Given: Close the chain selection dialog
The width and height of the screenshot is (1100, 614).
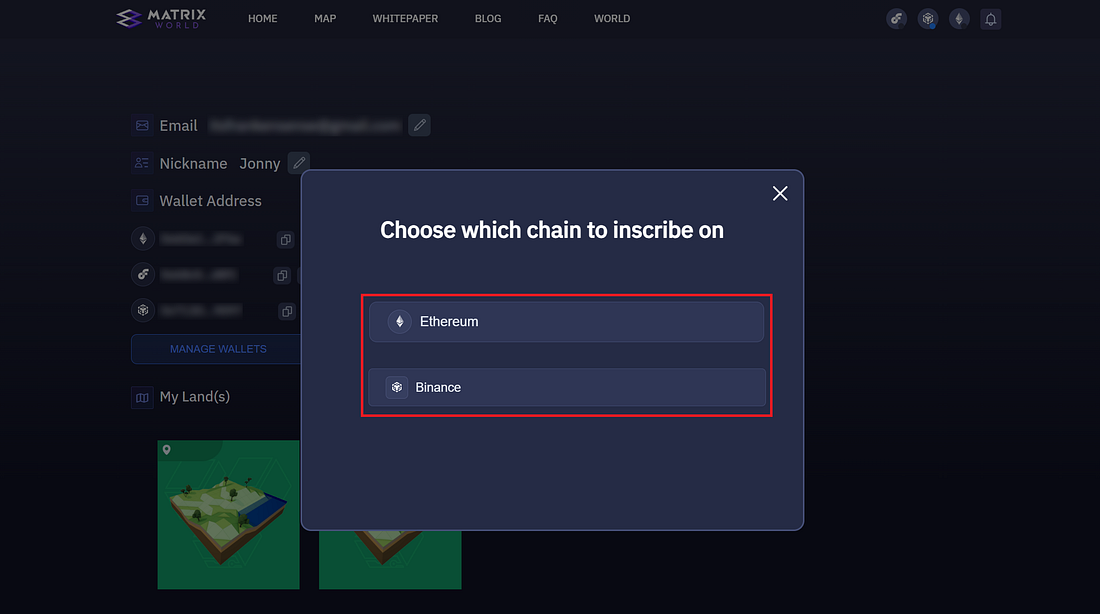Looking at the screenshot, I should tap(780, 193).
